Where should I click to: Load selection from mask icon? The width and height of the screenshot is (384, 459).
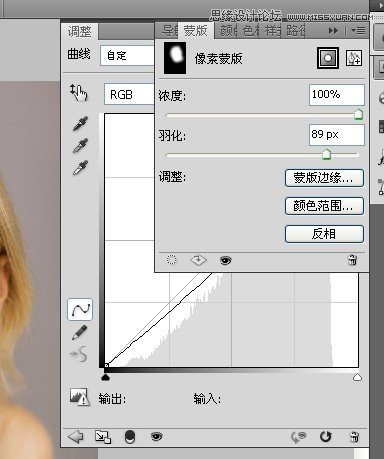pos(171,260)
